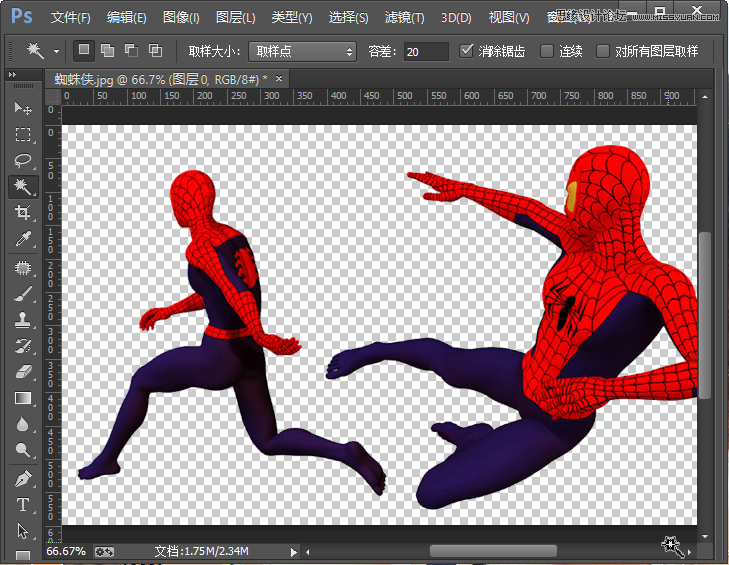Click the horizontal scrollbar right arrow
This screenshot has width=729, height=565.
pos(689,552)
